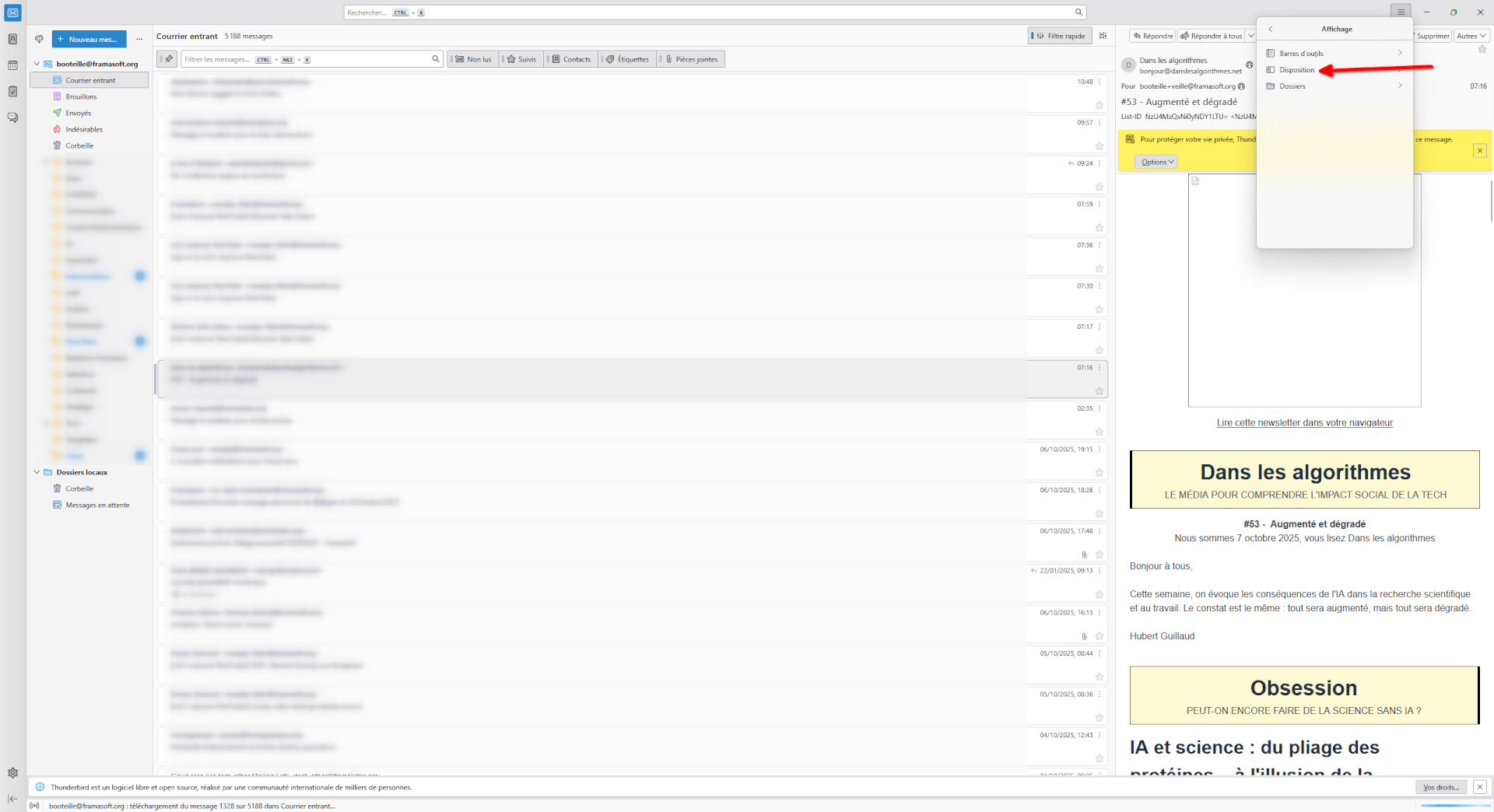Open the Address Book from the left sidebar
The height and width of the screenshot is (812, 1494).
12,39
